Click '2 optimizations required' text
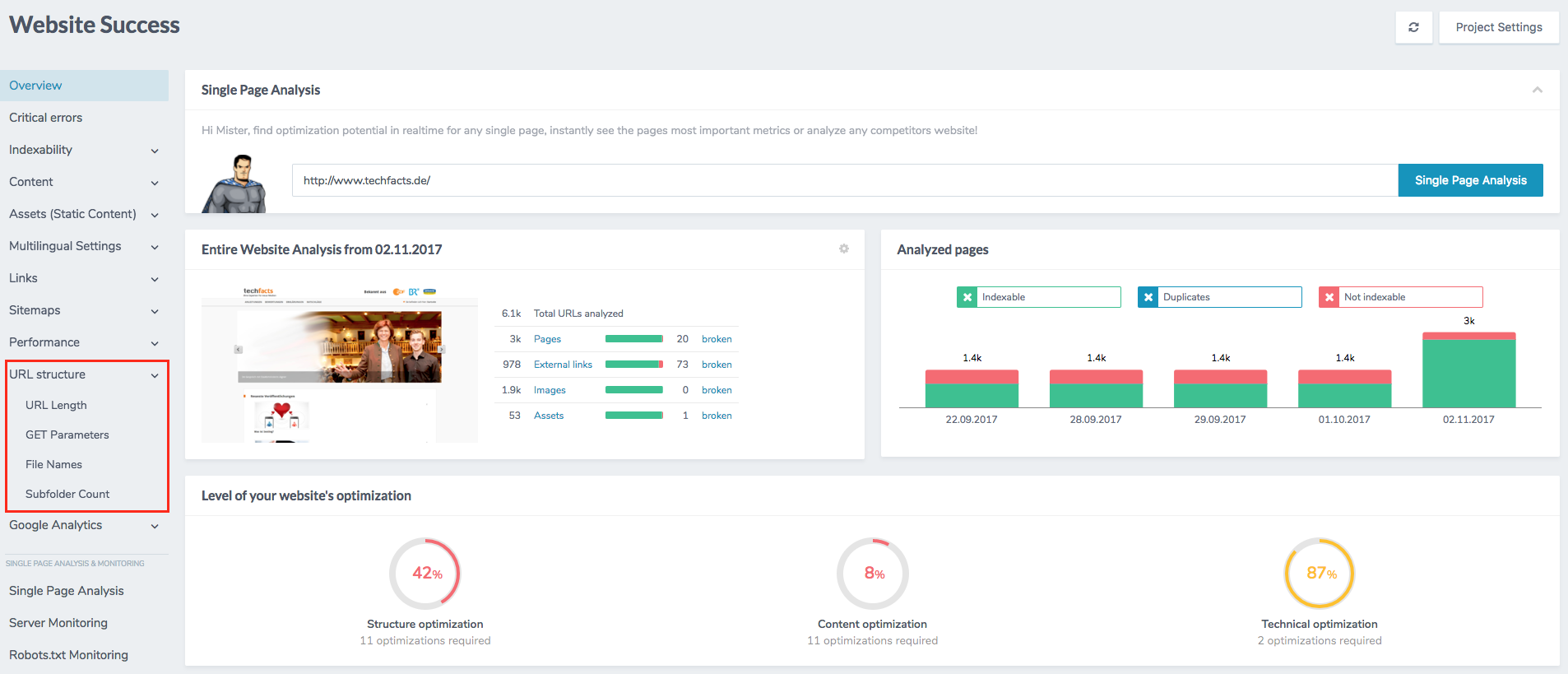The image size is (1568, 674). (1320, 641)
